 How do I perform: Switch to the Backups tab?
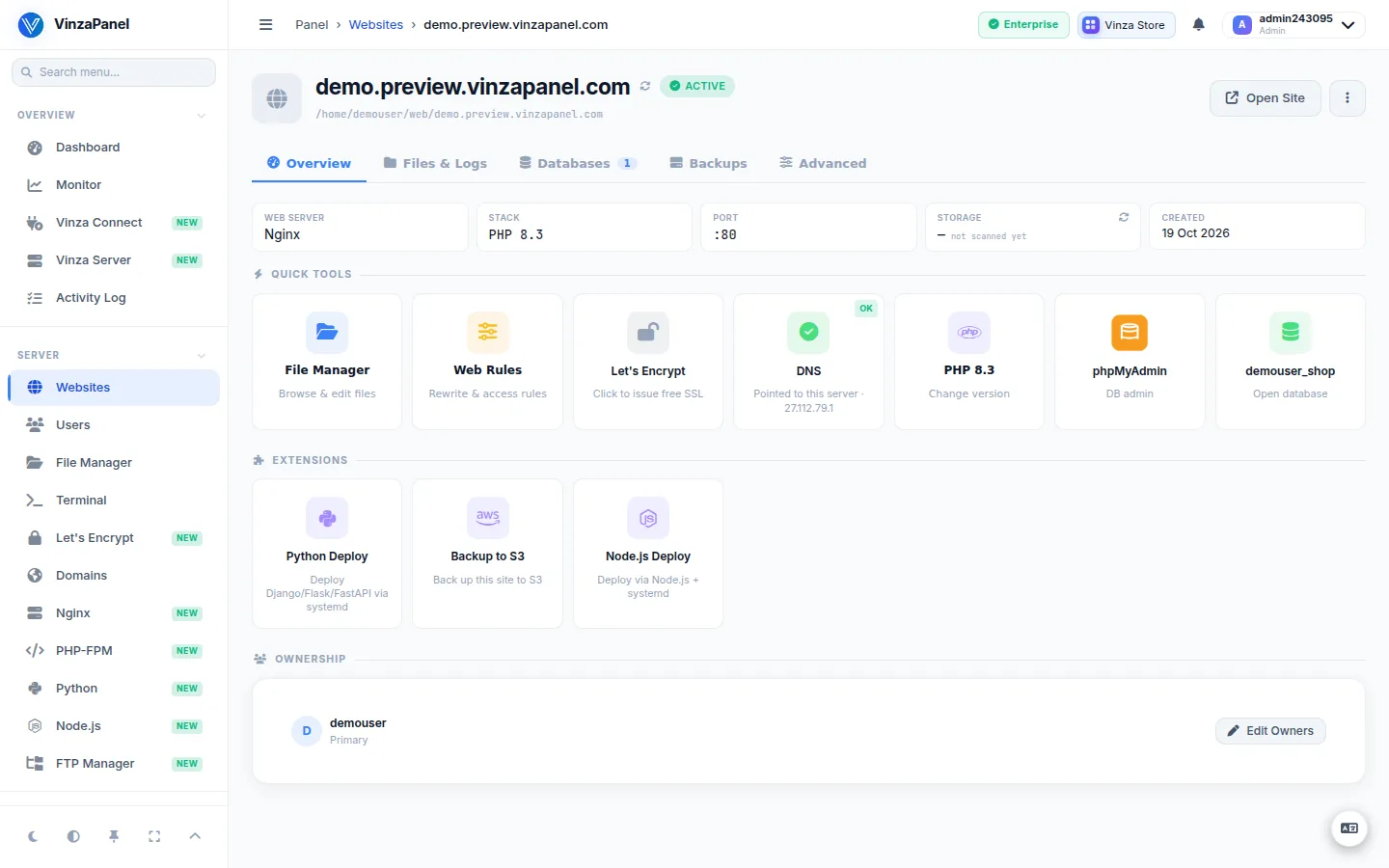(708, 163)
